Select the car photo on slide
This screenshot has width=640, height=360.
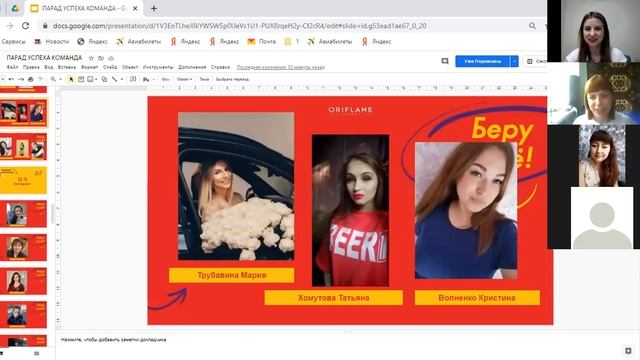[x=236, y=186]
